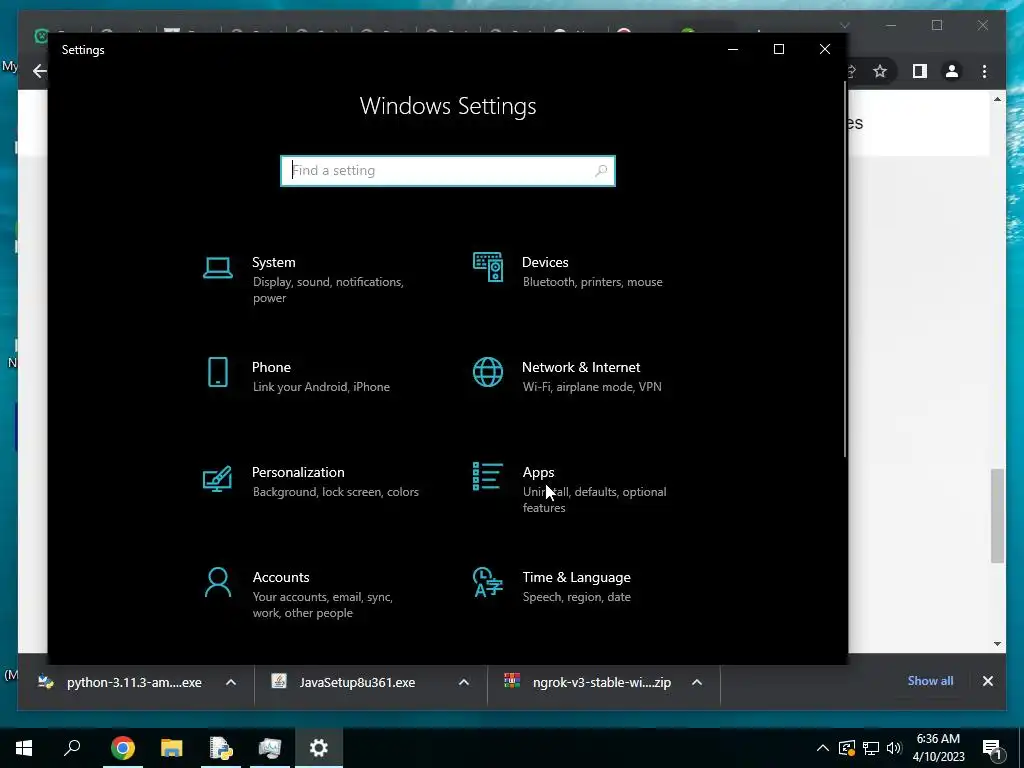Click the Windows Start button
The width and height of the screenshot is (1024, 768).
[24, 748]
